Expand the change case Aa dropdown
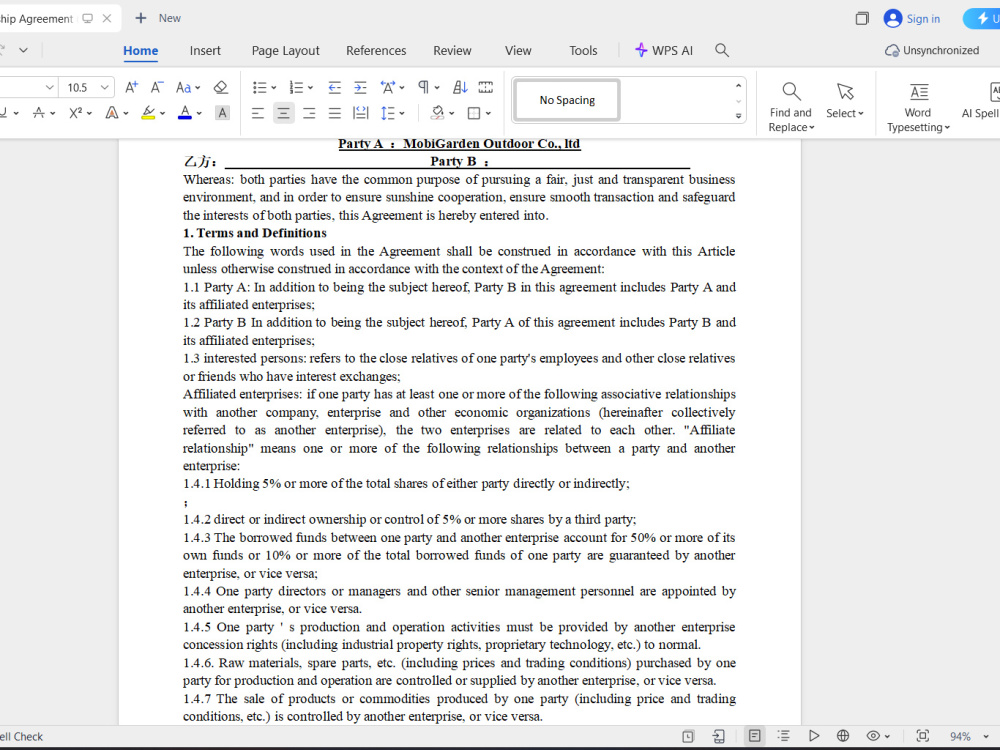Viewport: 1000px width, 750px height. pyautogui.click(x=198, y=88)
